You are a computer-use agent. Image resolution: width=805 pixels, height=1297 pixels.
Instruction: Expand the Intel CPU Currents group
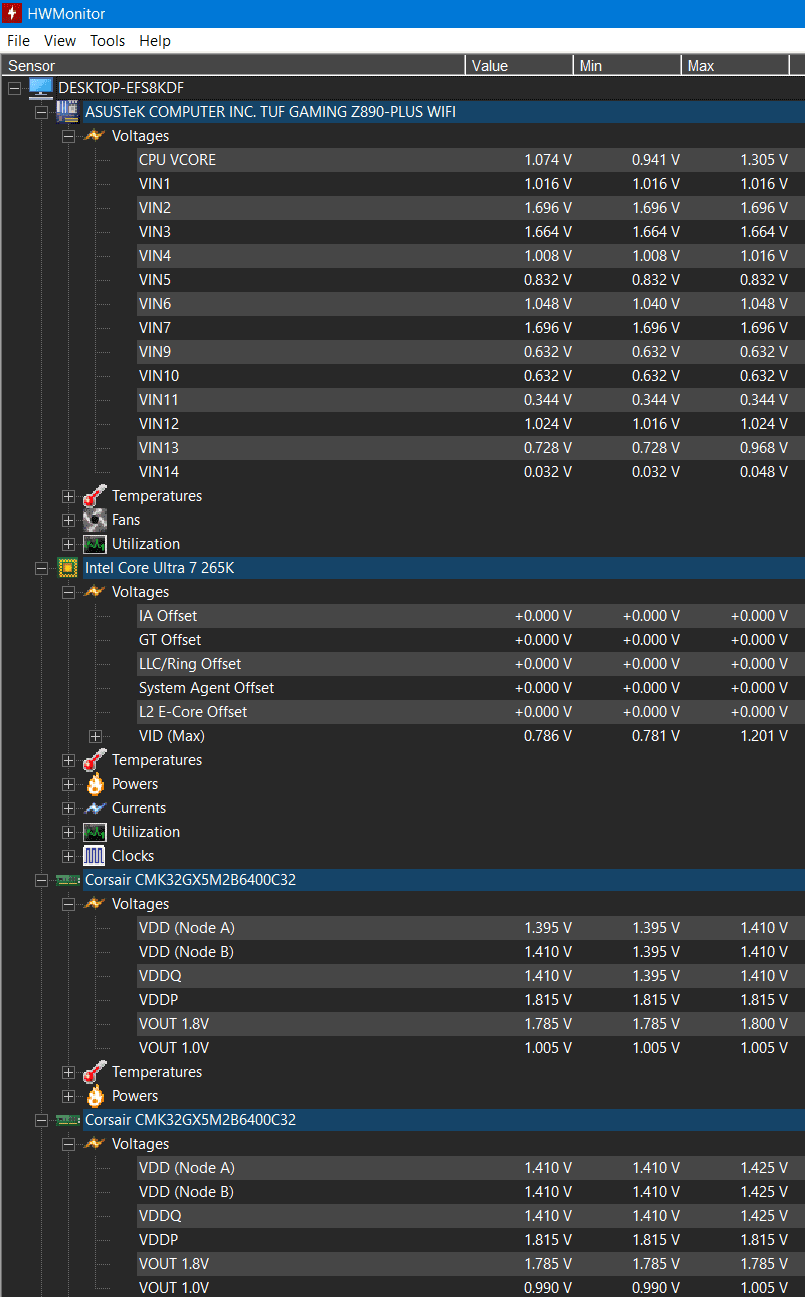68,808
